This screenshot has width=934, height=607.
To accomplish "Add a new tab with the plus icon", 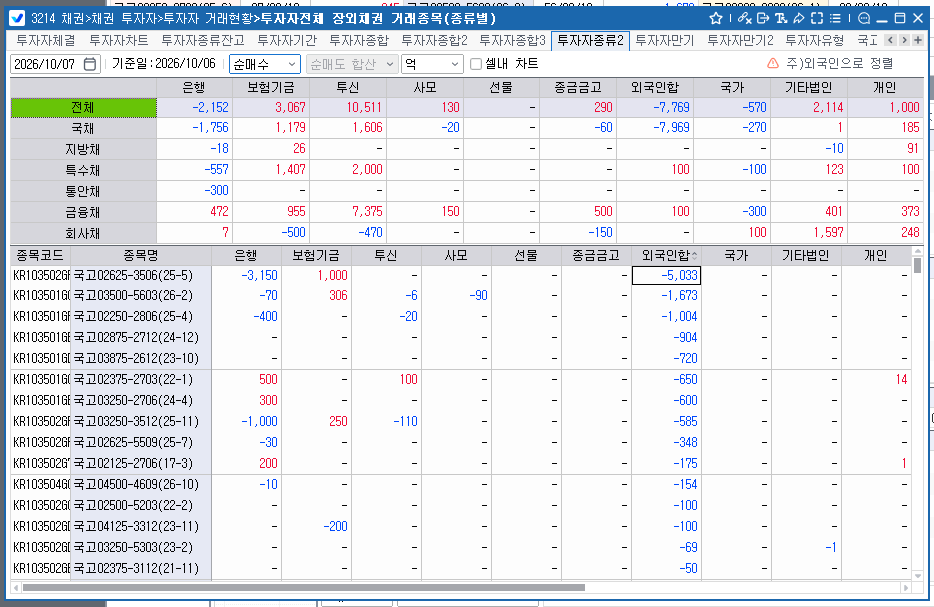I will [x=918, y=40].
